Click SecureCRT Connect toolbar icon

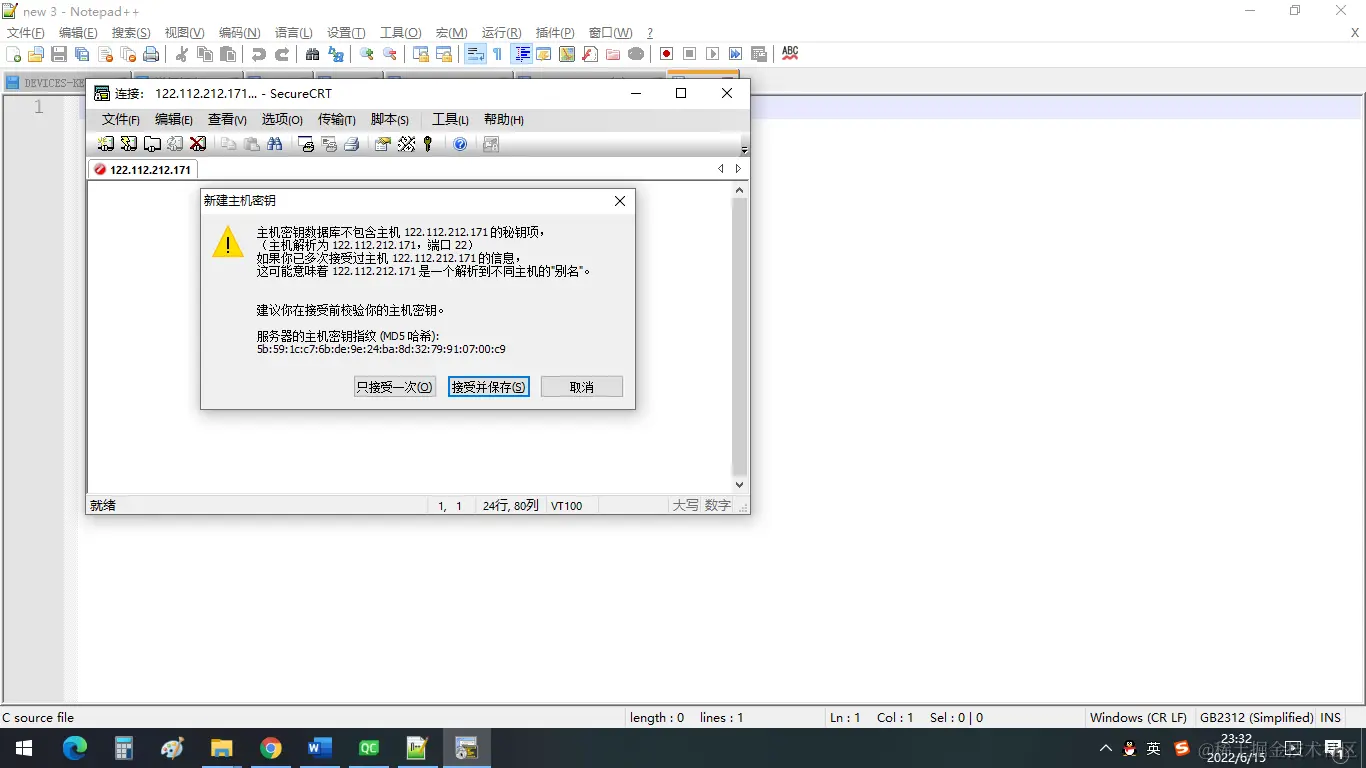coord(105,144)
